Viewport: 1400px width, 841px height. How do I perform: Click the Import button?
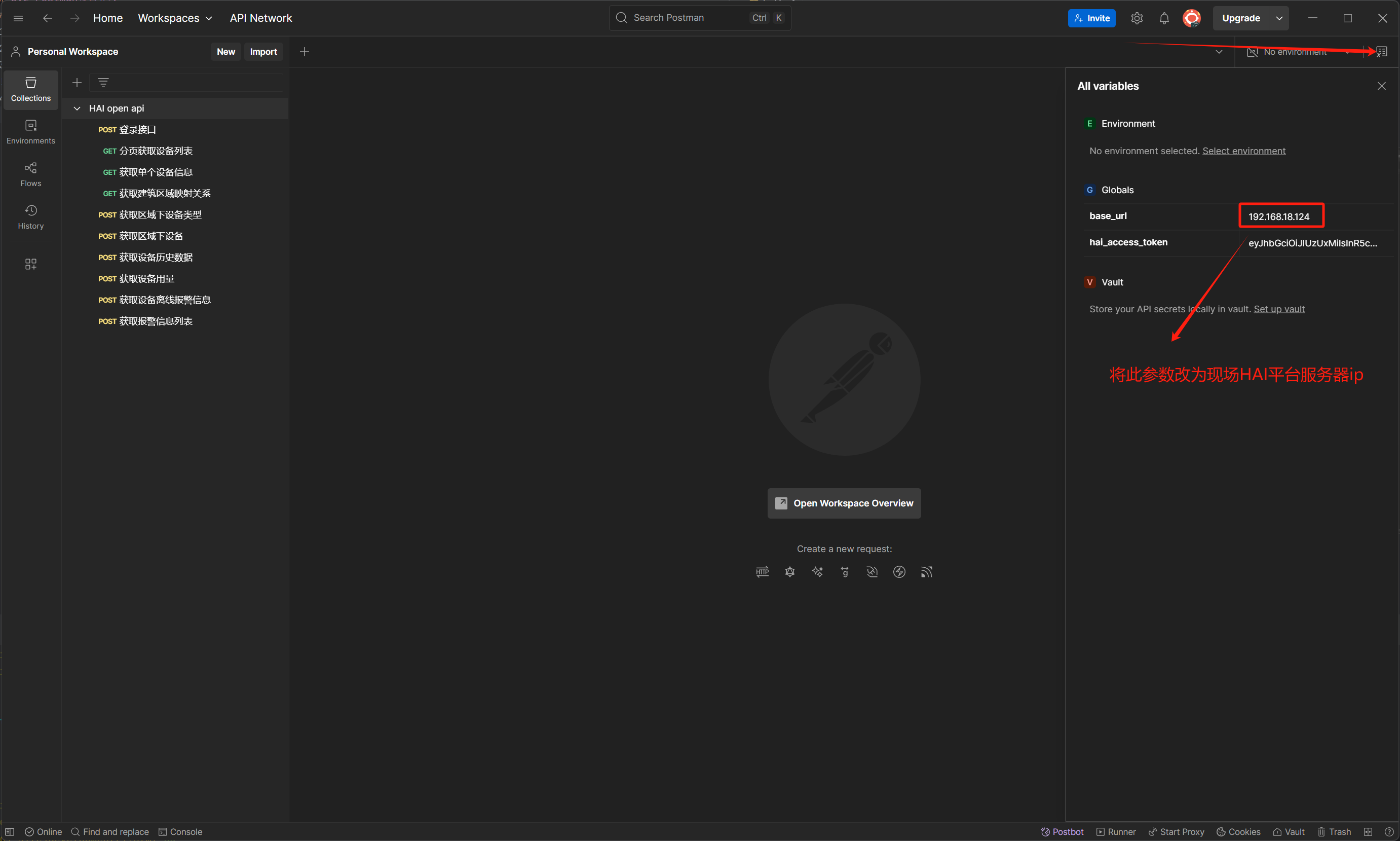(263, 52)
